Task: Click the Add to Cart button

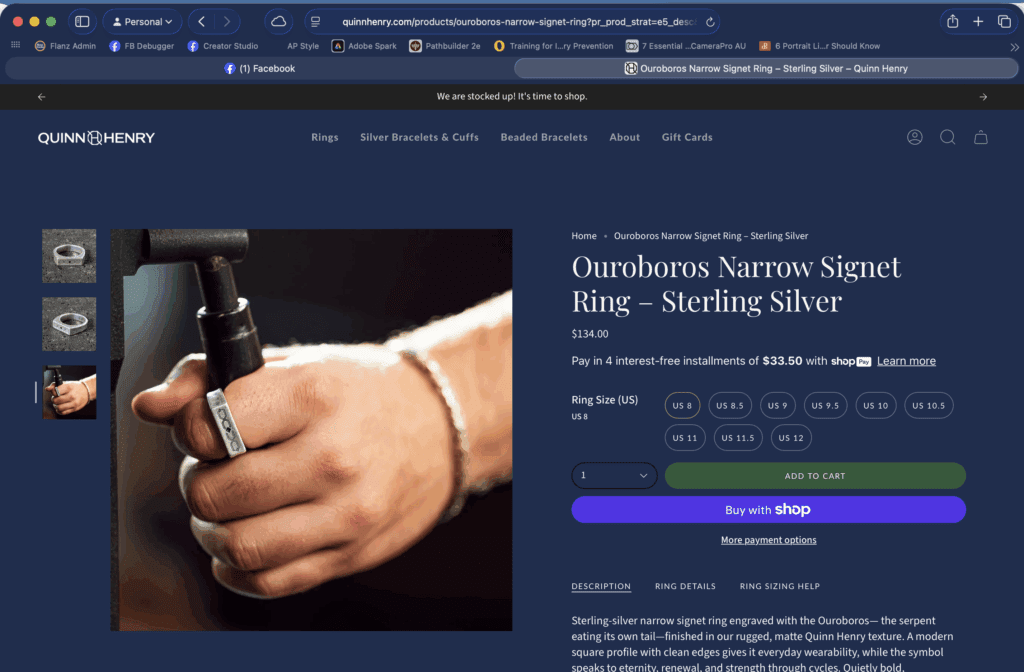Action: coord(815,475)
